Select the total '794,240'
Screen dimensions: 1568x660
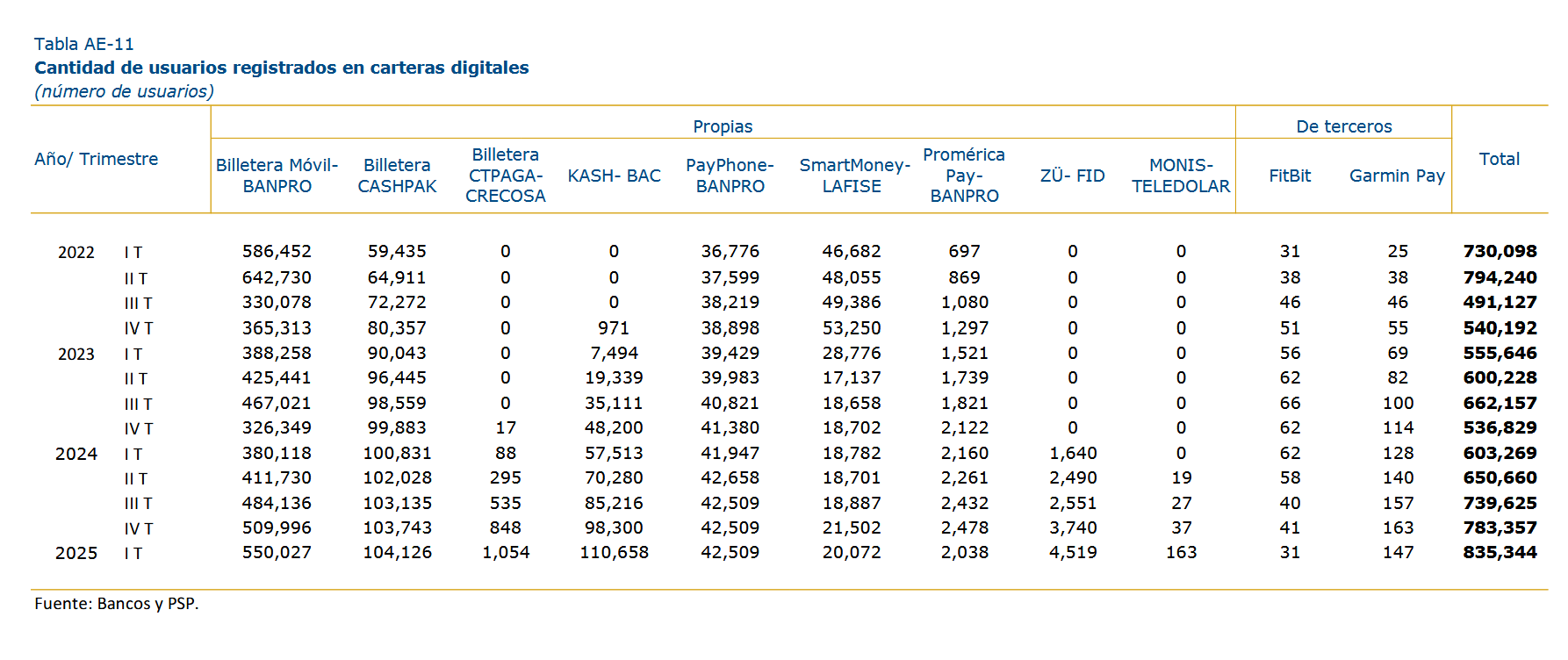click(1500, 278)
